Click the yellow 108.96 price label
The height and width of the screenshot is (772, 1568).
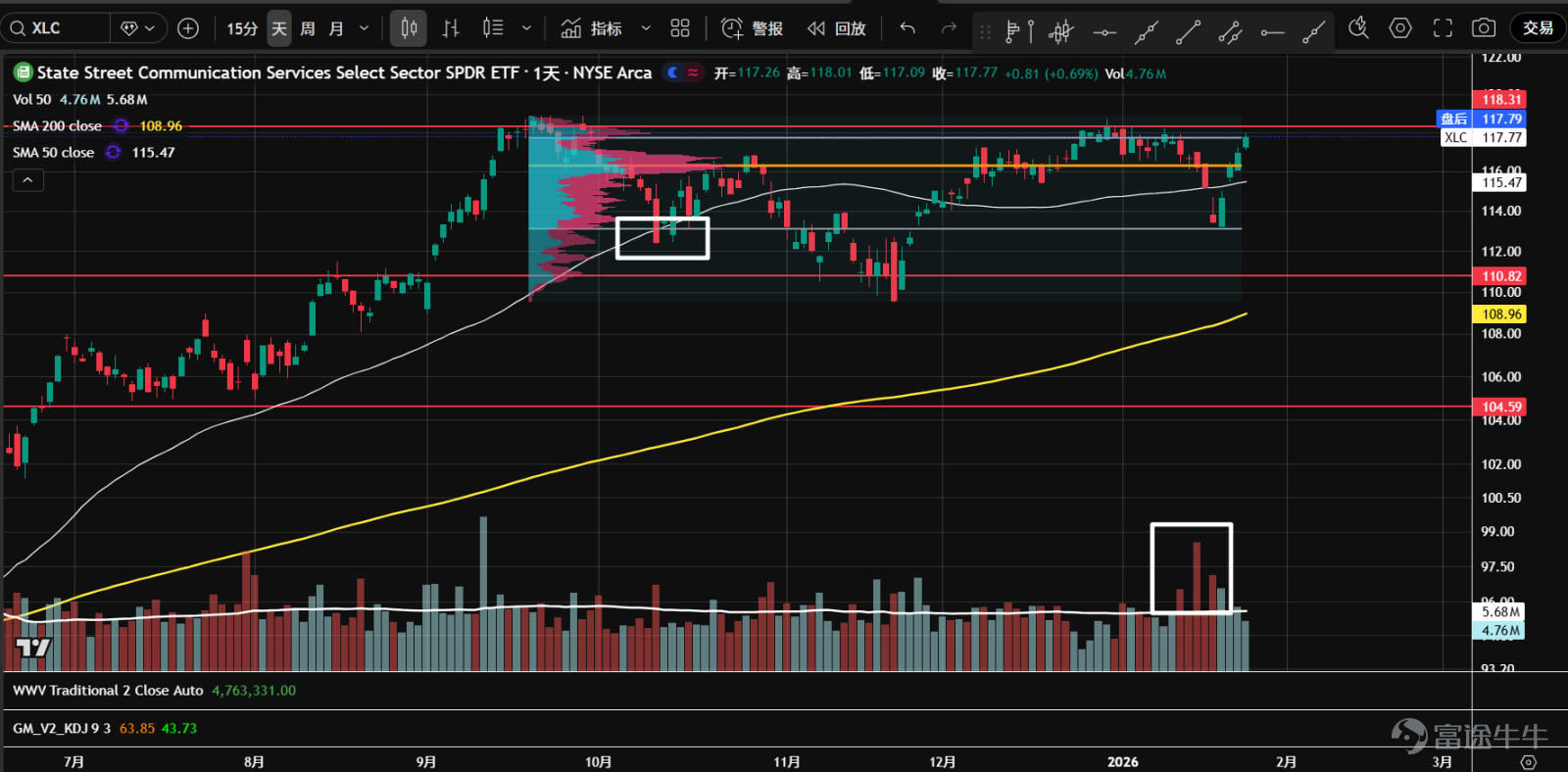point(1500,314)
